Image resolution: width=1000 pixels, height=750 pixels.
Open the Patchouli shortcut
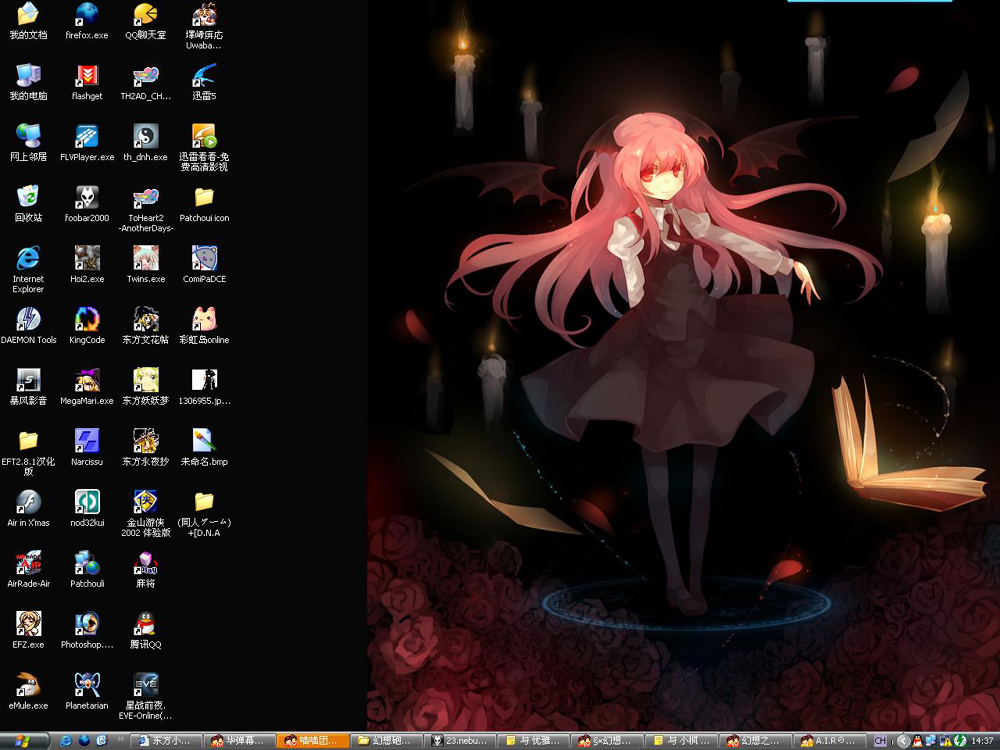click(x=87, y=570)
